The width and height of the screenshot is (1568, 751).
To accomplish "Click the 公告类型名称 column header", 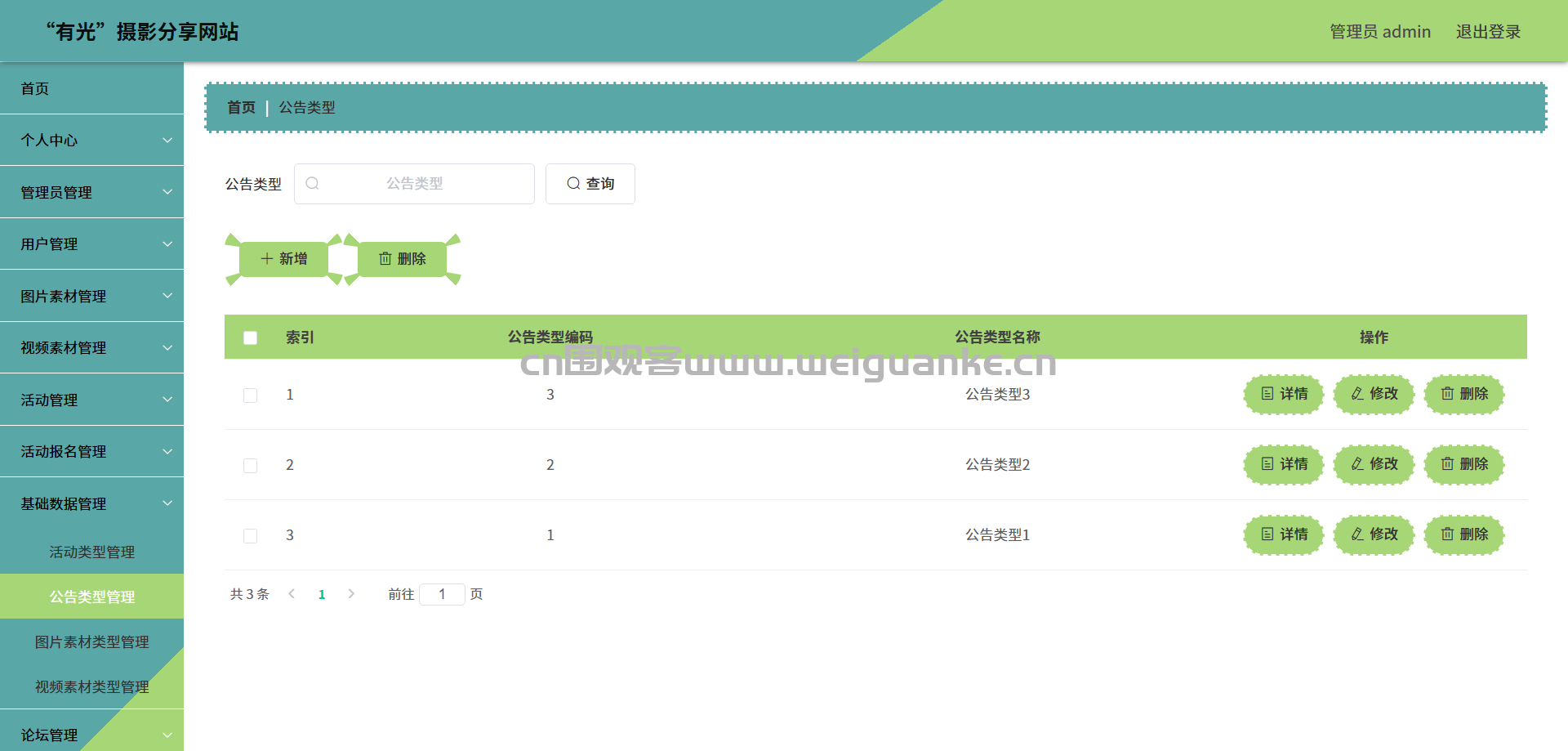I will pyautogui.click(x=997, y=337).
